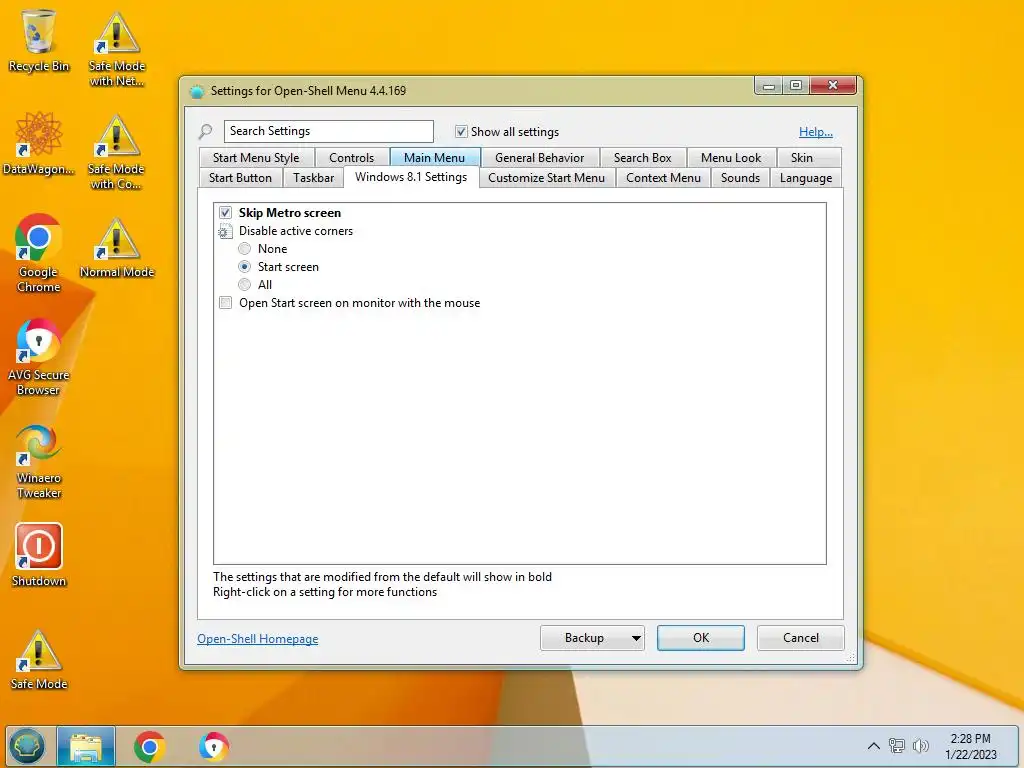Switch to the General Behavior tab

tap(539, 157)
